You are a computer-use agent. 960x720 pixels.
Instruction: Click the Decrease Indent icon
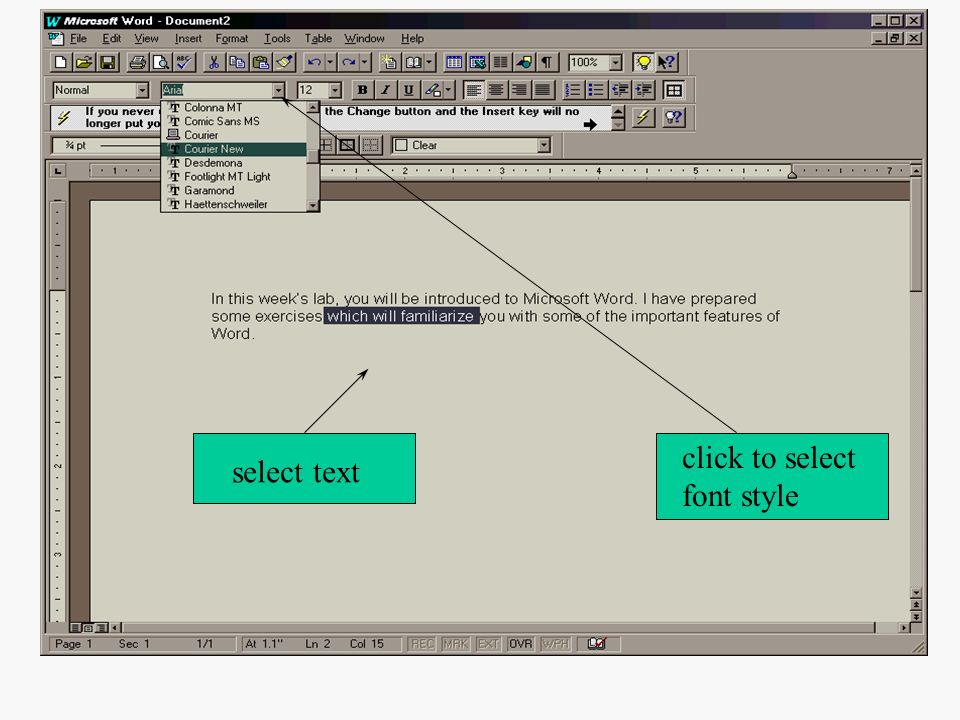pyautogui.click(x=620, y=90)
